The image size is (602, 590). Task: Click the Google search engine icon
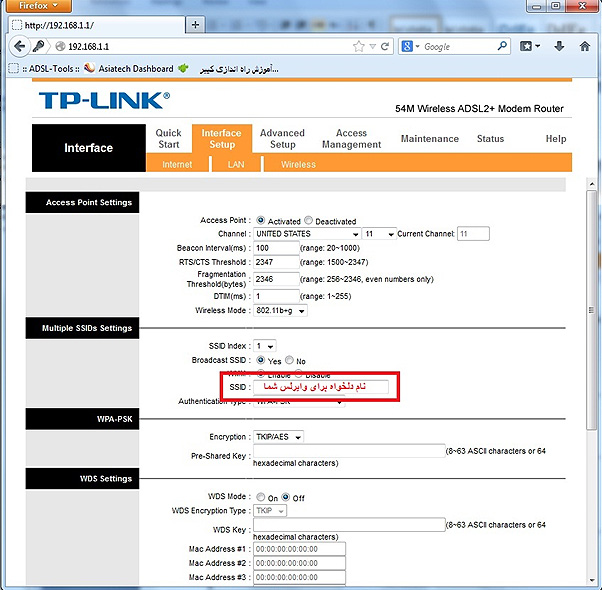coord(407,46)
